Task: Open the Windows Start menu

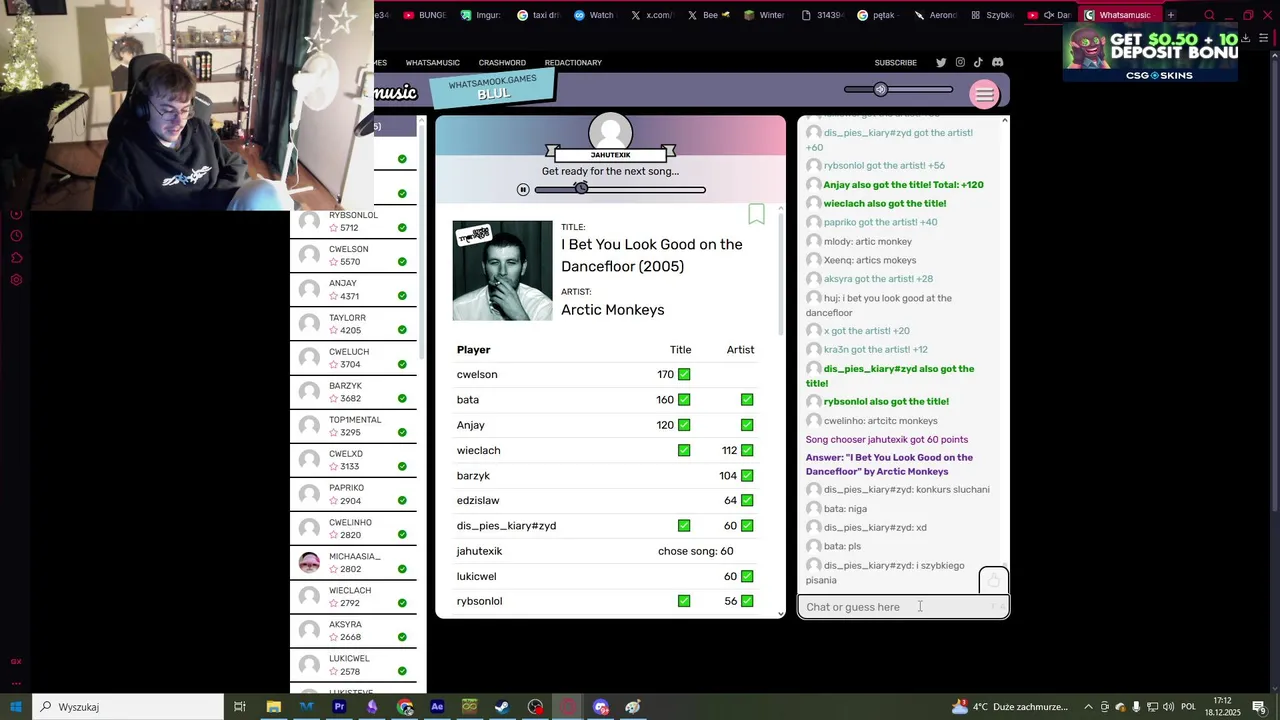Action: [16, 707]
